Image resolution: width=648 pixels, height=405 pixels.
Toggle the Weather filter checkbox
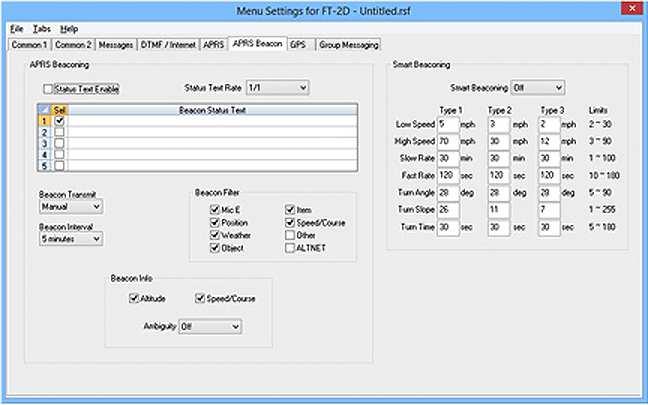[x=214, y=235]
